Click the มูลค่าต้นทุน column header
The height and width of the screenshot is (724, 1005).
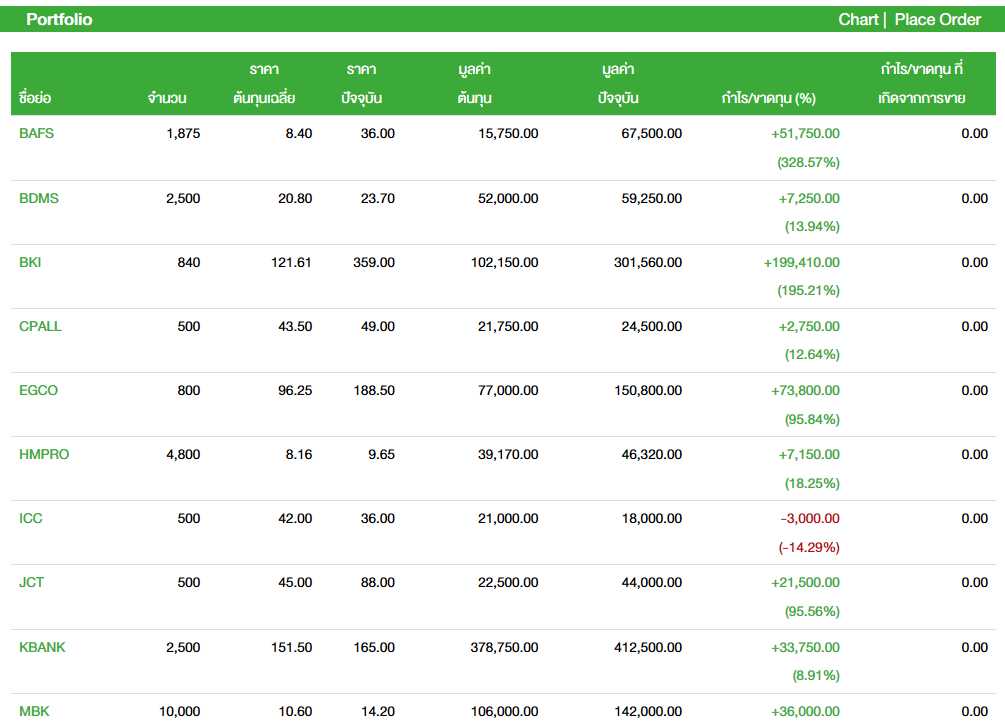474,83
